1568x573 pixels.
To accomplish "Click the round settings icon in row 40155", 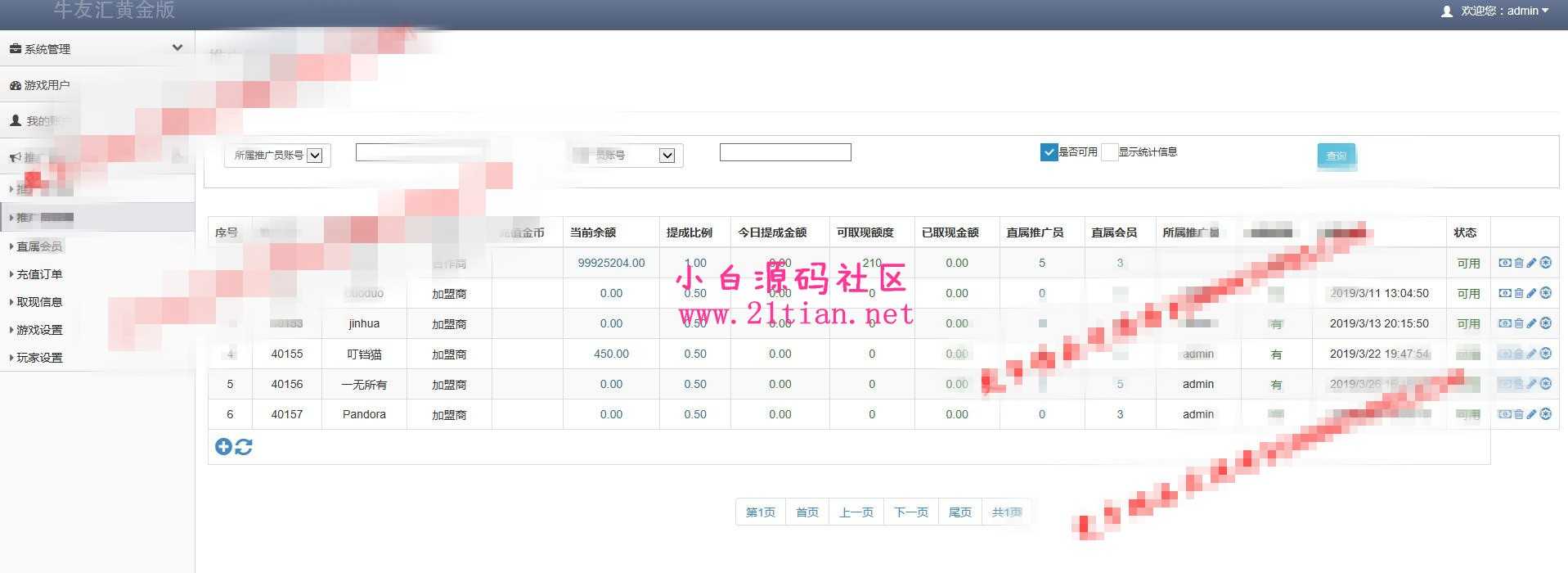I will click(1545, 354).
